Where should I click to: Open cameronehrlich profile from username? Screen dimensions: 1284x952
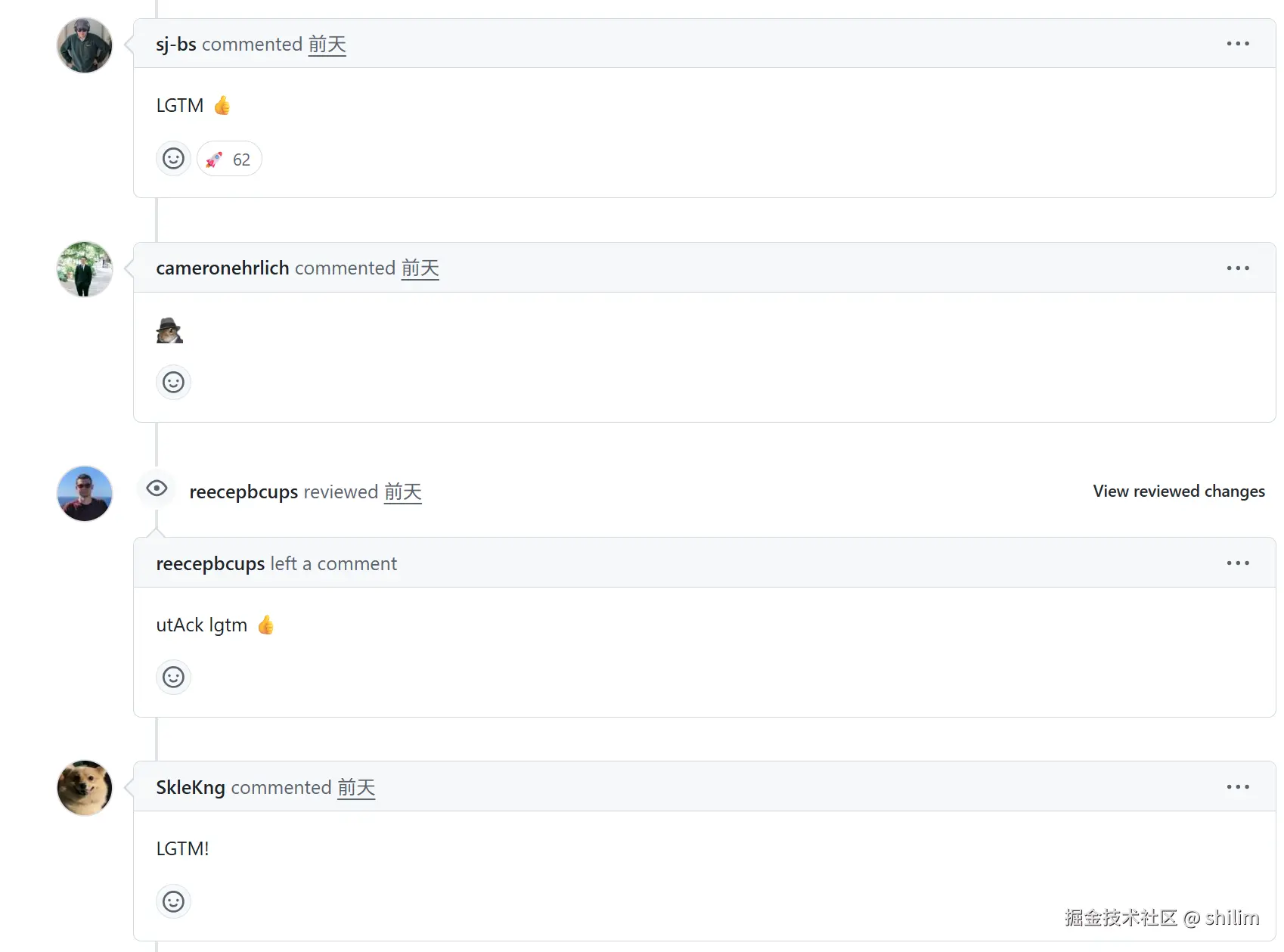click(x=222, y=268)
